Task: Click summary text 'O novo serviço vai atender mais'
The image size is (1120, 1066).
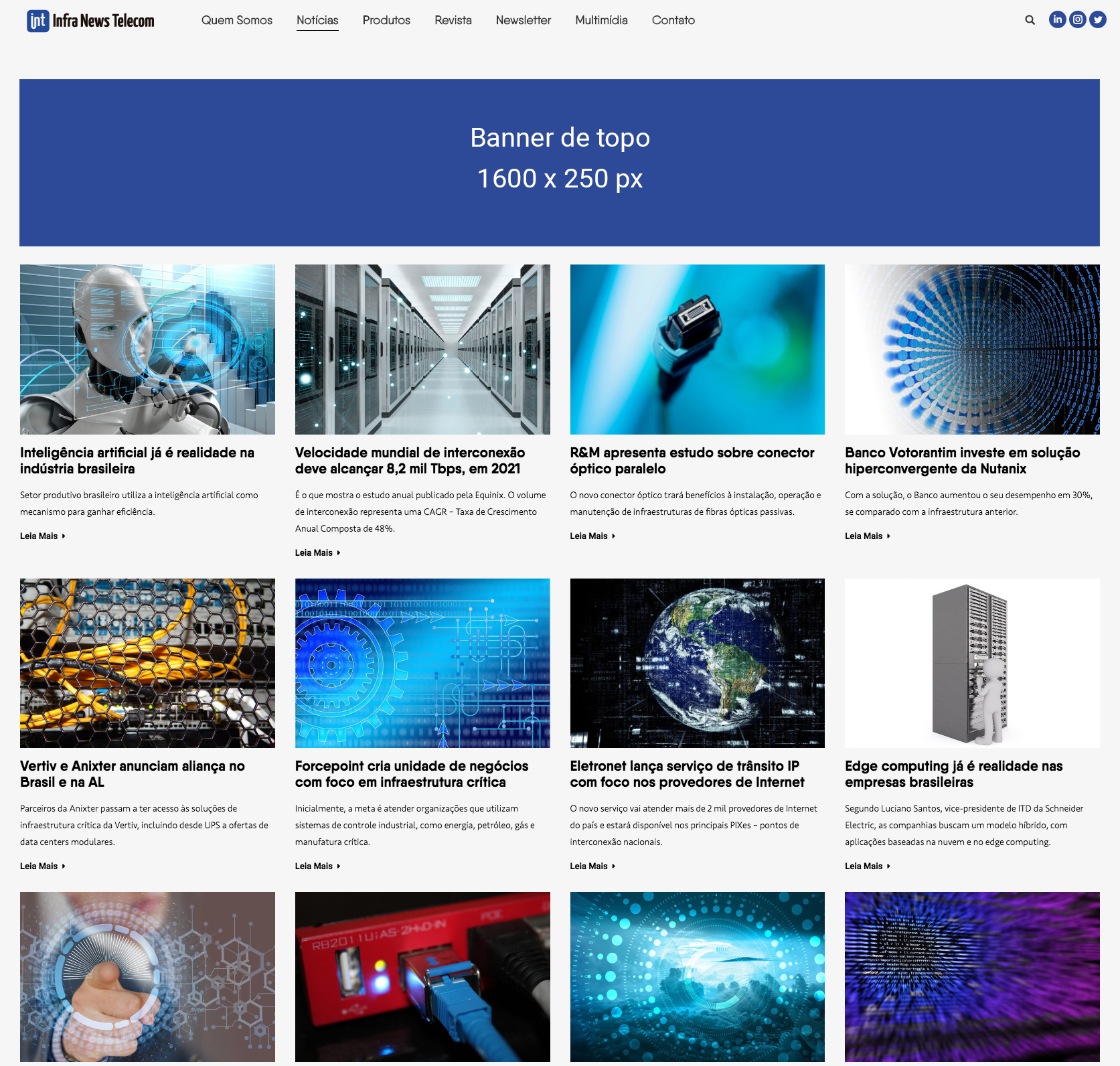Action: tap(694, 825)
